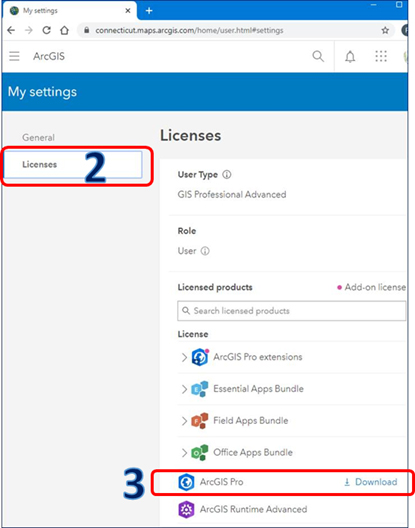Click the ArcGIS header title
Image resolution: width=415 pixels, height=528 pixels.
49,56
